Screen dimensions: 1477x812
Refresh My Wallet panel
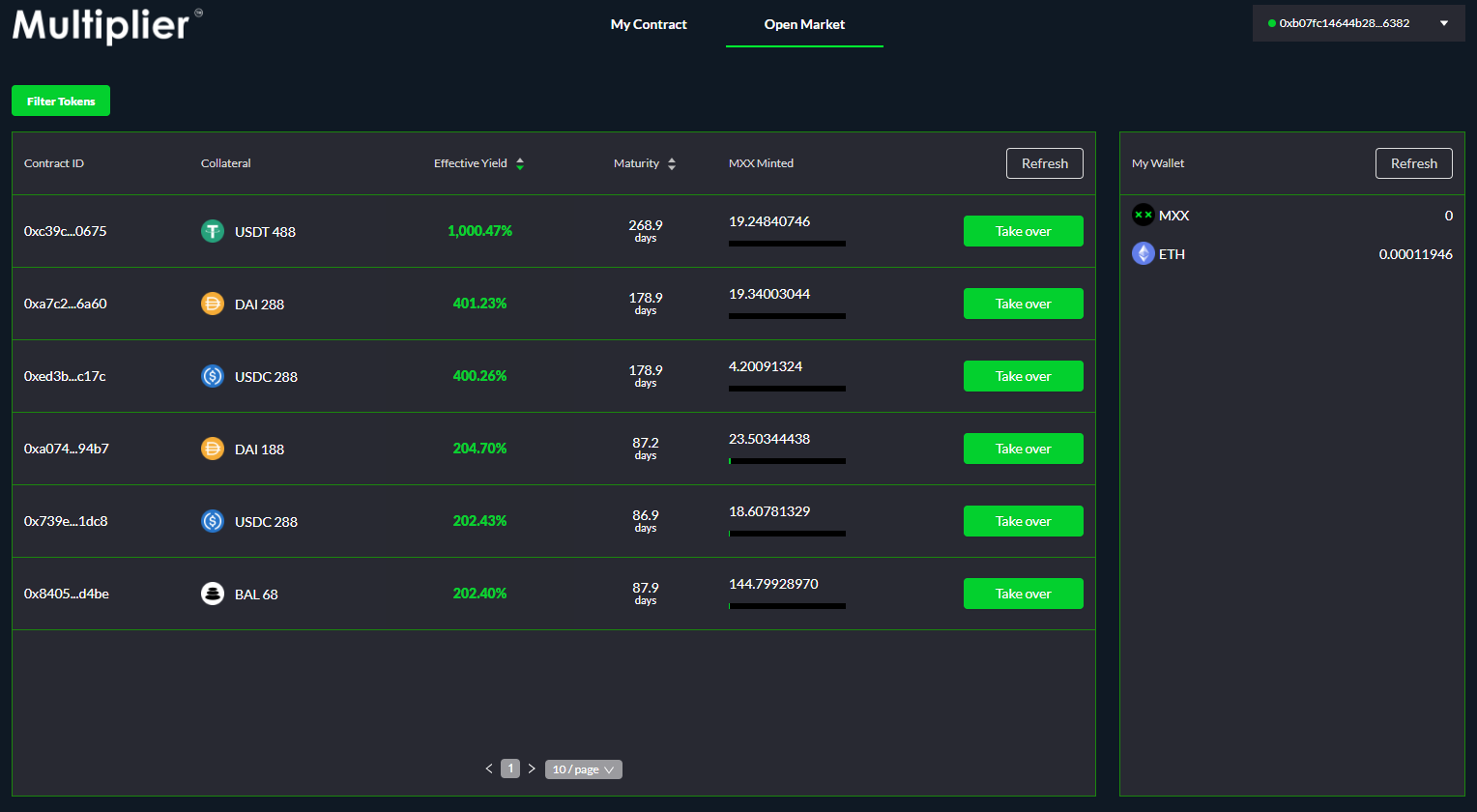tap(1414, 163)
